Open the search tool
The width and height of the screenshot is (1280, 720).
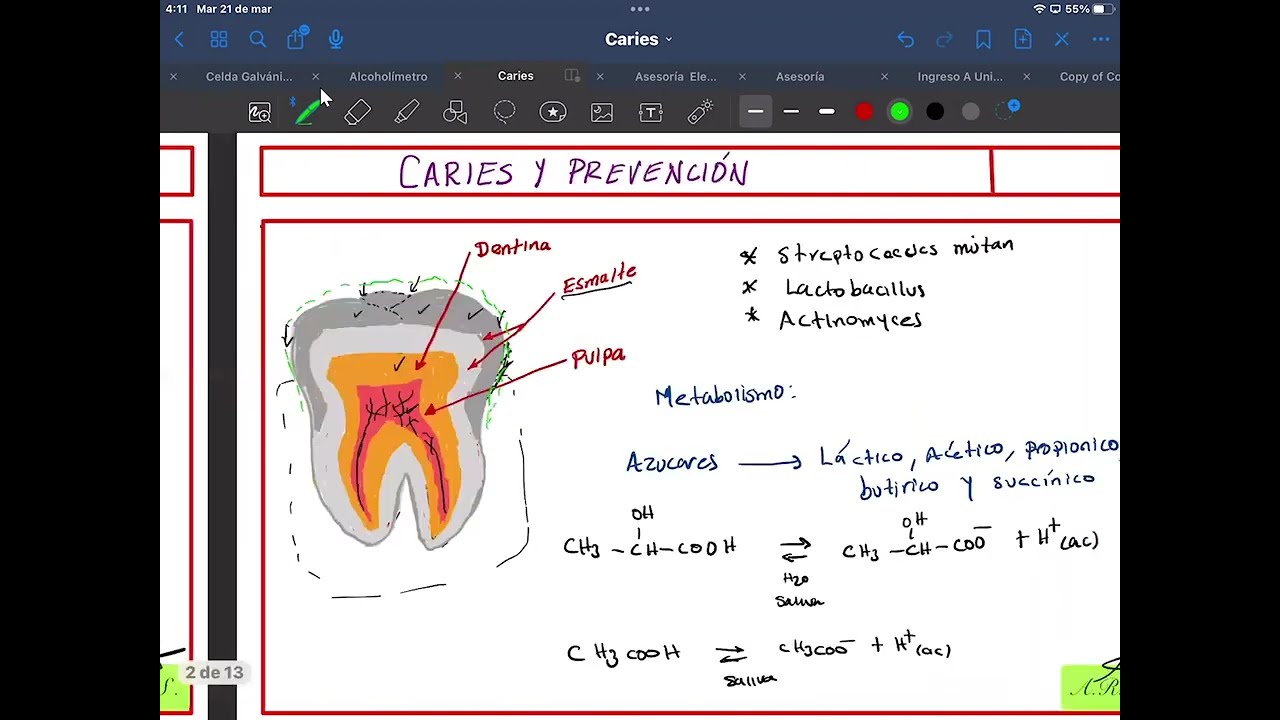tap(258, 39)
